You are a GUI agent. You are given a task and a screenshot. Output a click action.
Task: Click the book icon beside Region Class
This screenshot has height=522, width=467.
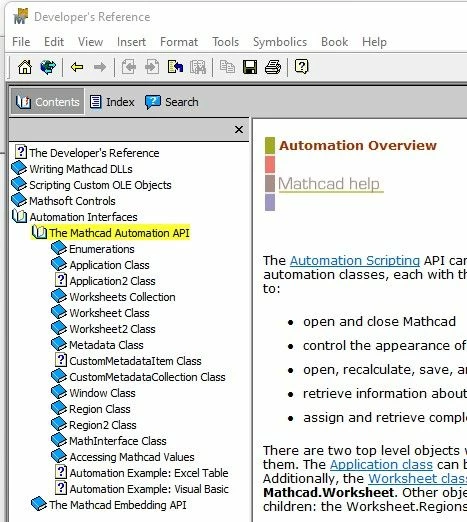(x=59, y=408)
